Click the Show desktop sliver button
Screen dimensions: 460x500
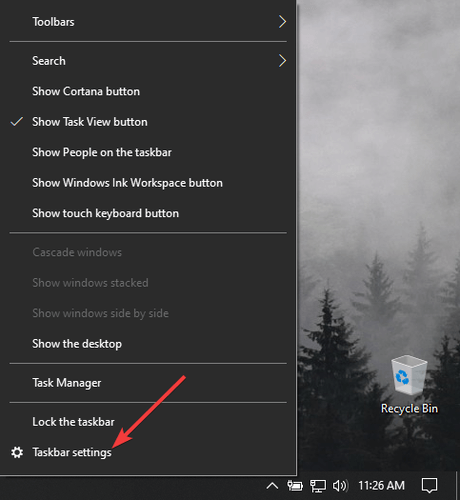(458, 486)
